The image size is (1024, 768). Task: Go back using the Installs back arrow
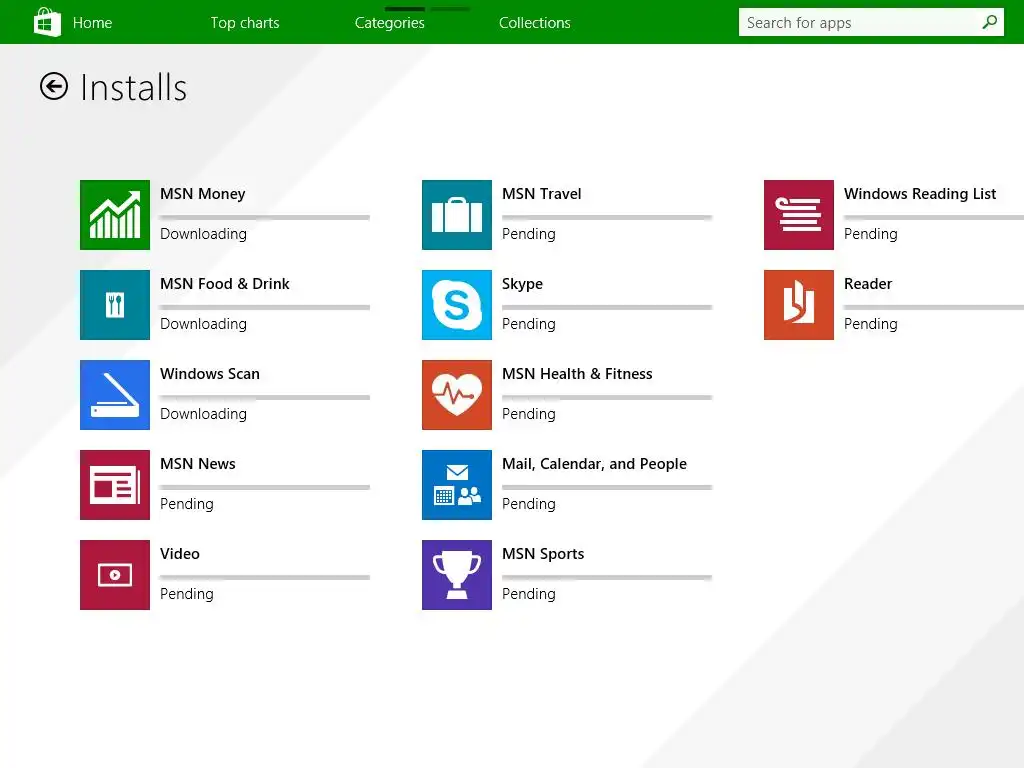point(54,86)
